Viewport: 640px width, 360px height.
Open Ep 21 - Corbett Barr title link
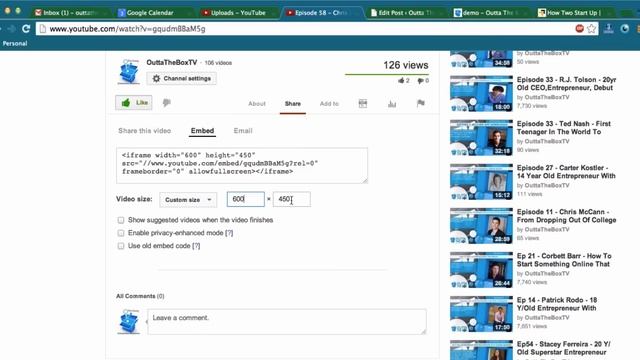[564, 260]
